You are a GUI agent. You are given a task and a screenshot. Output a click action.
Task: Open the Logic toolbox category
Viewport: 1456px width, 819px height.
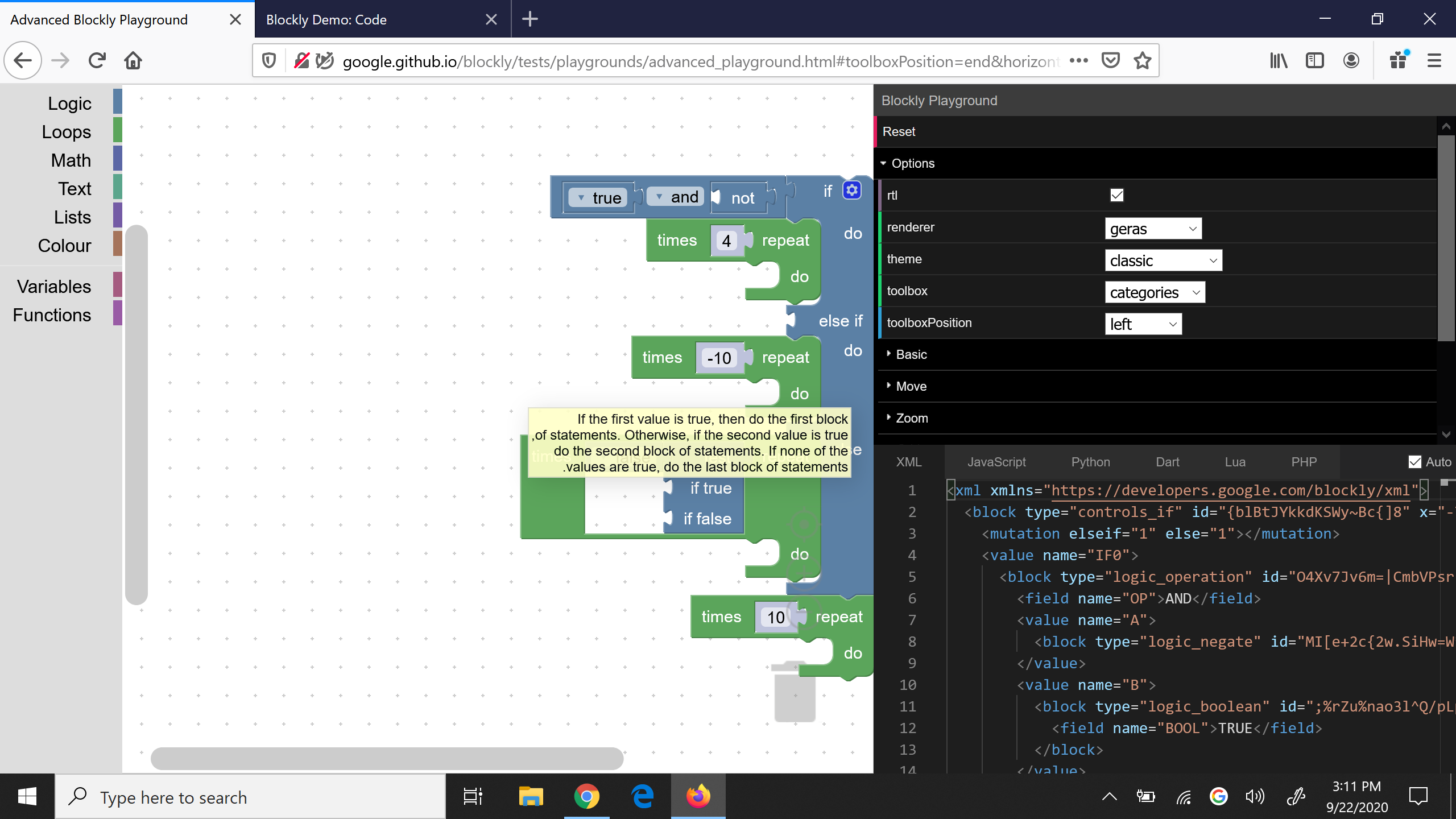click(70, 103)
